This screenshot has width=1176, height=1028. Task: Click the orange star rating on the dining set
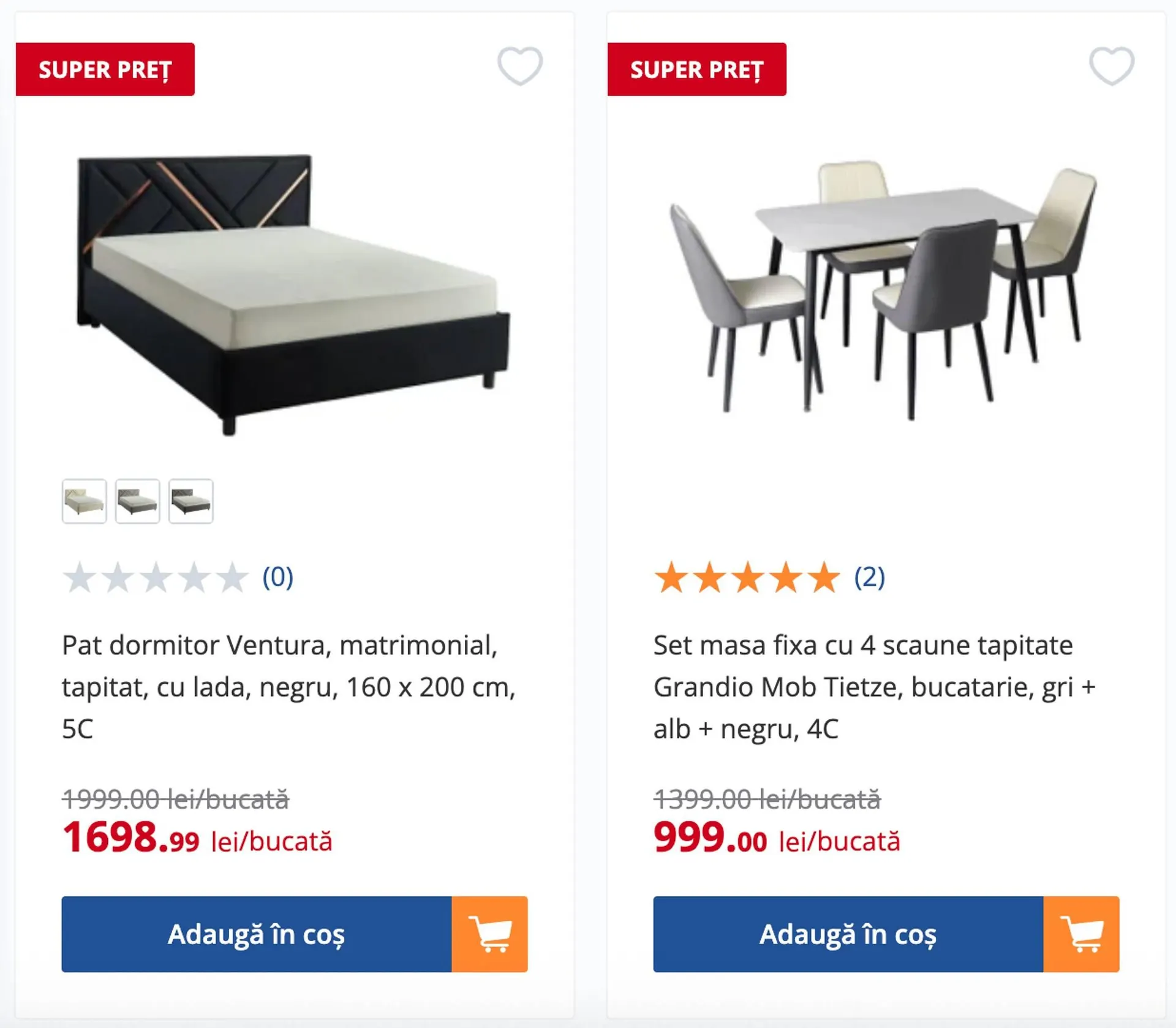(747, 577)
